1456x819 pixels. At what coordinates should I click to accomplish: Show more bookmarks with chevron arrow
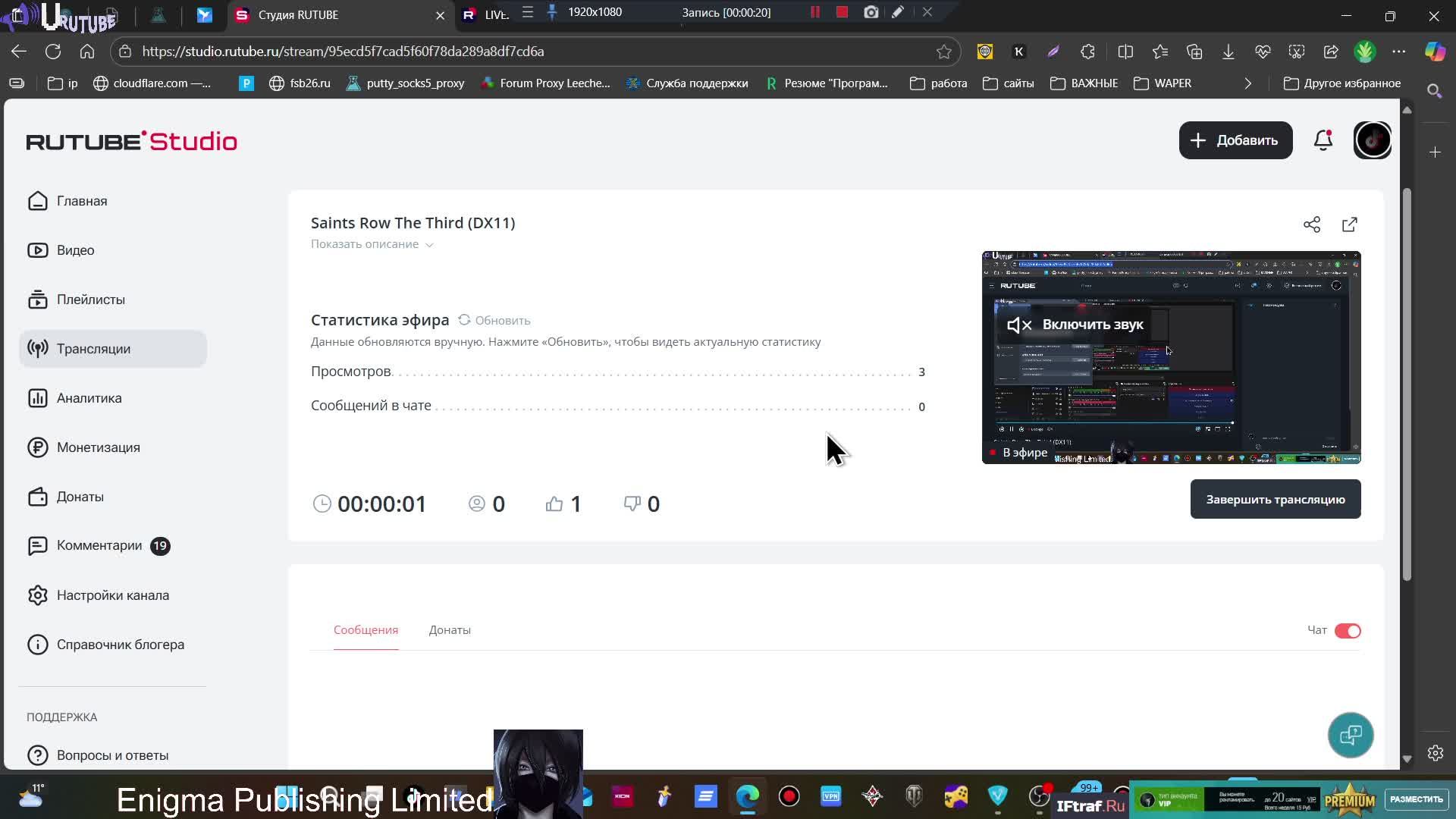(x=1248, y=83)
